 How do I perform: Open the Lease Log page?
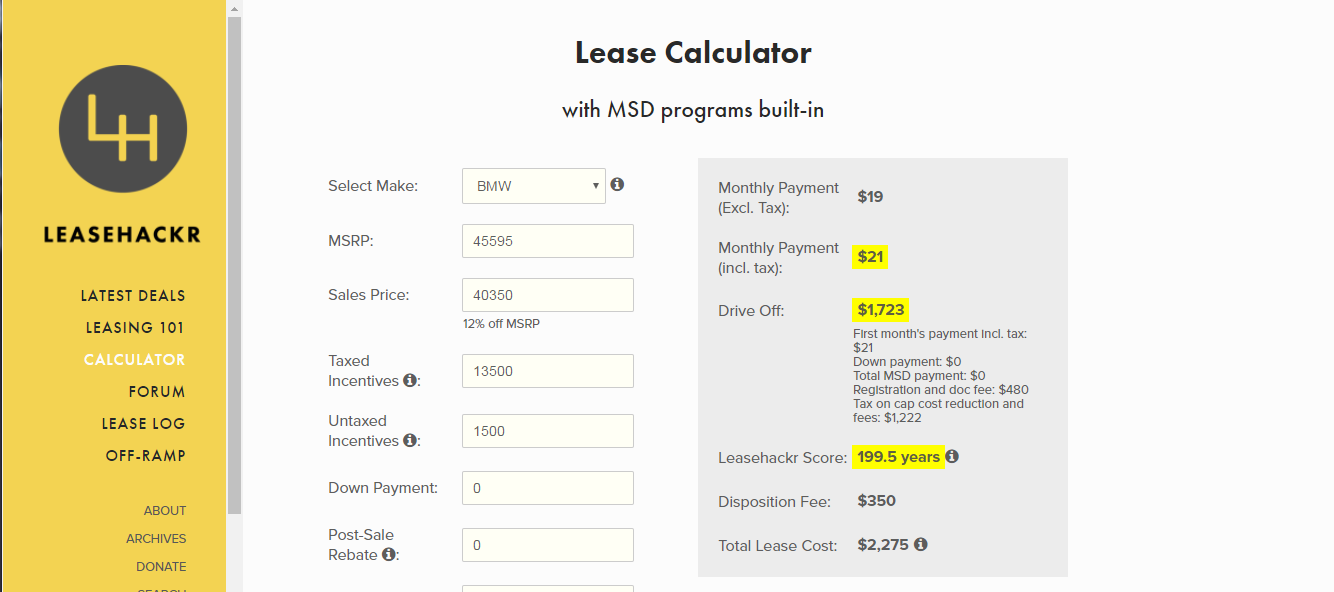tap(143, 424)
